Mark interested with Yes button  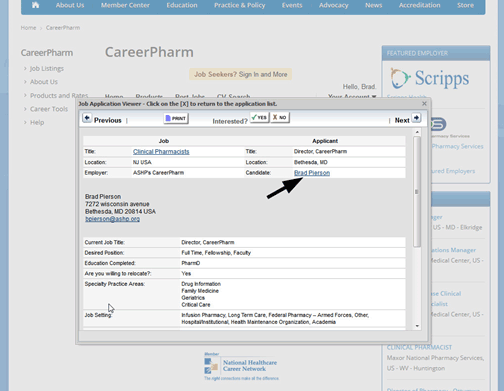point(259,118)
